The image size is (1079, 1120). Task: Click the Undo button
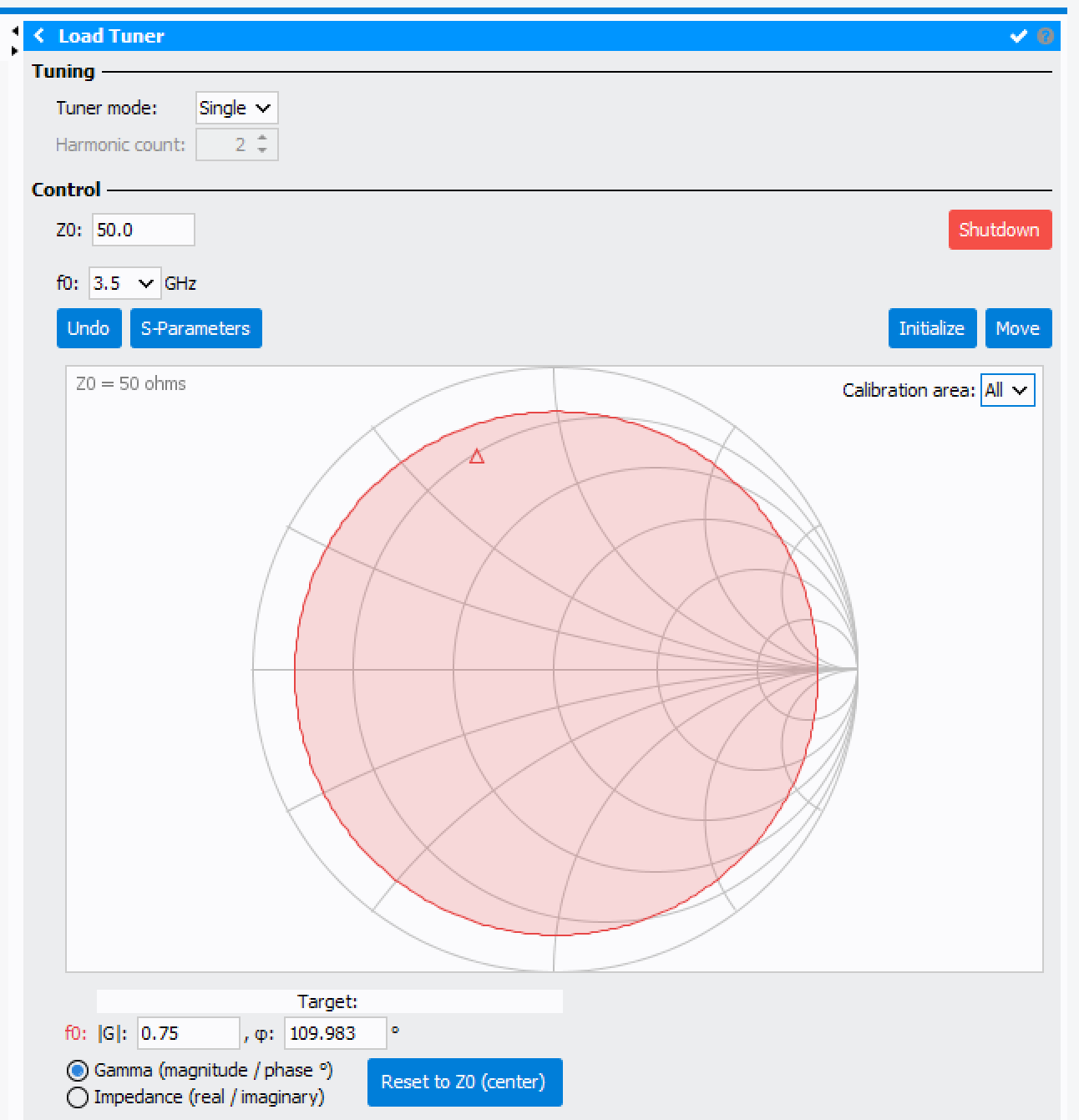[89, 328]
